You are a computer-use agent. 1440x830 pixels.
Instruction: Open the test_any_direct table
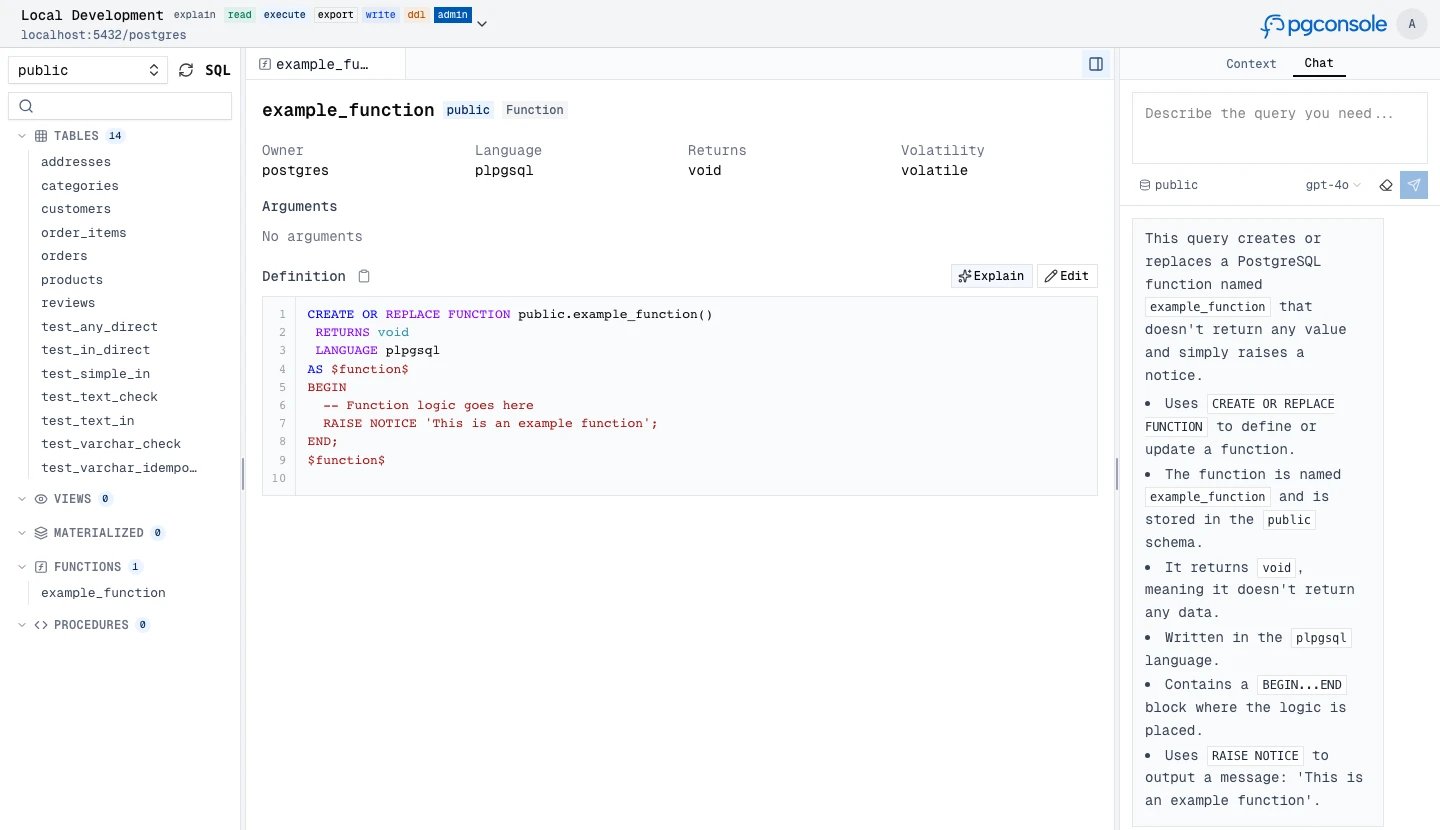pyautogui.click(x=99, y=327)
